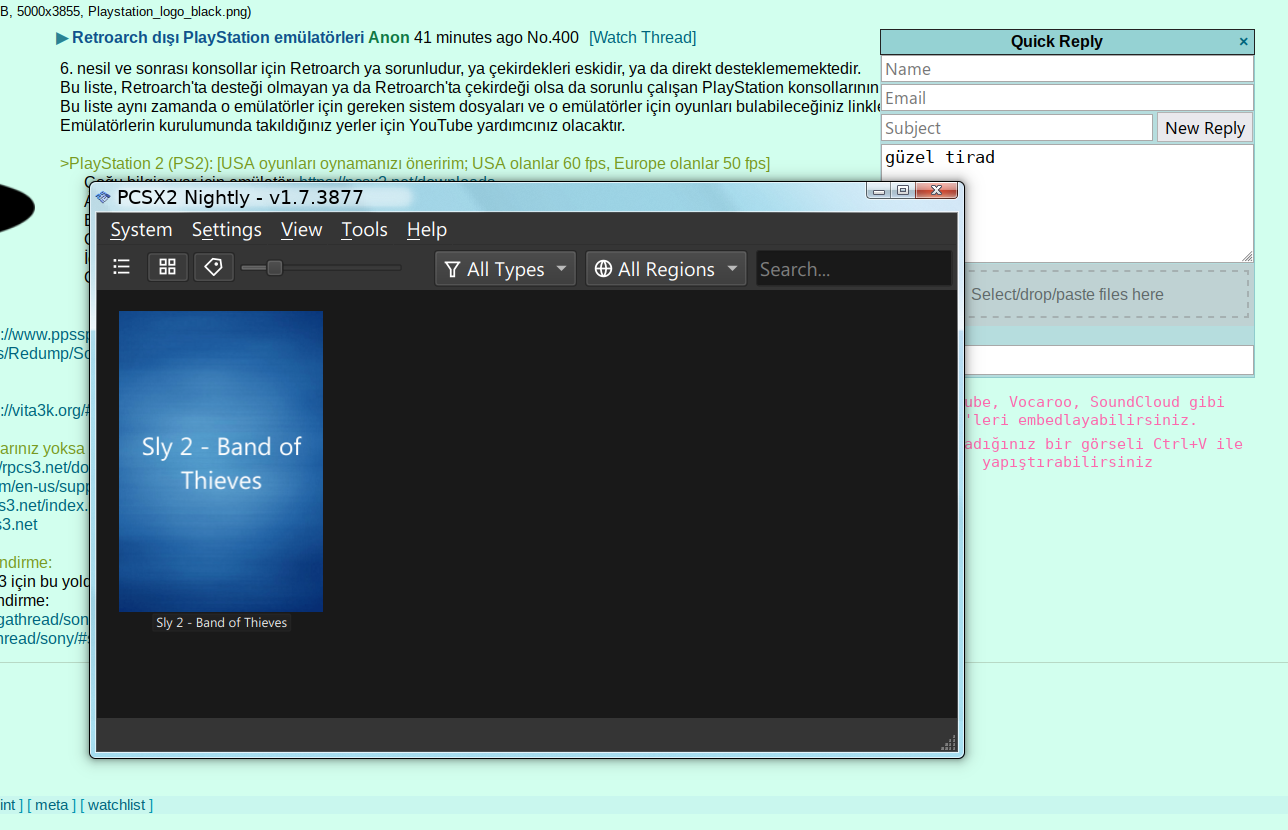Open the meta board link
This screenshot has height=830, width=1288.
pos(51,805)
